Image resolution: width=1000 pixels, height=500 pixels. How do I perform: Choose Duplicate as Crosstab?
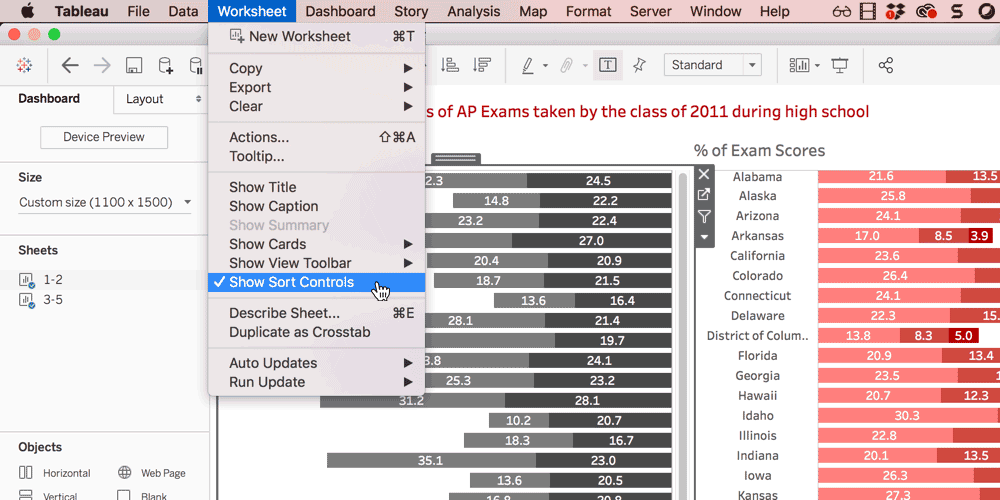coord(316,332)
